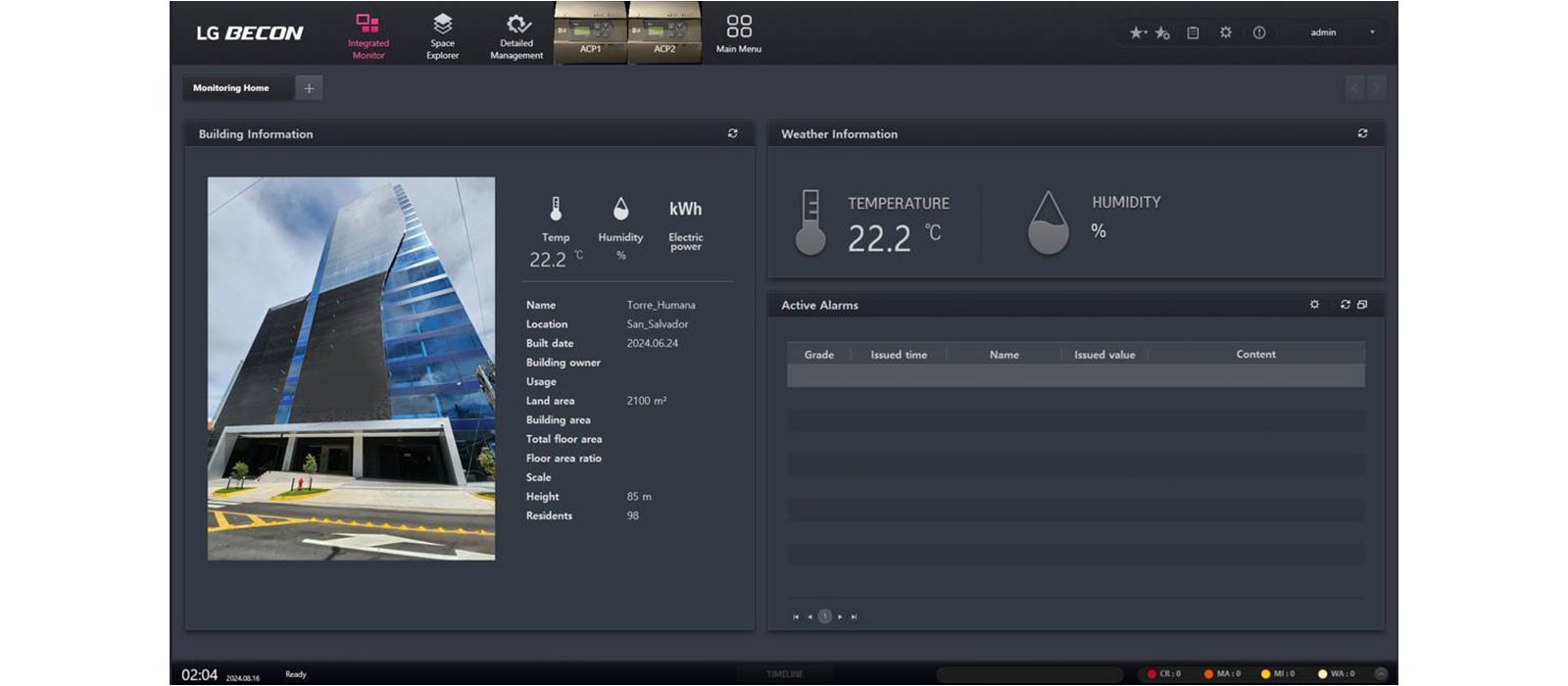Expand the alarm status bar chevron

pyautogui.click(x=1381, y=673)
